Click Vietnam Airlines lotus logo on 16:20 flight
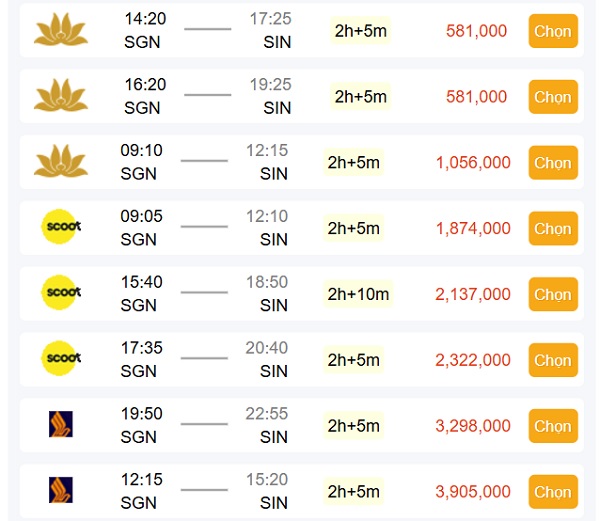The image size is (600, 521). [61, 96]
